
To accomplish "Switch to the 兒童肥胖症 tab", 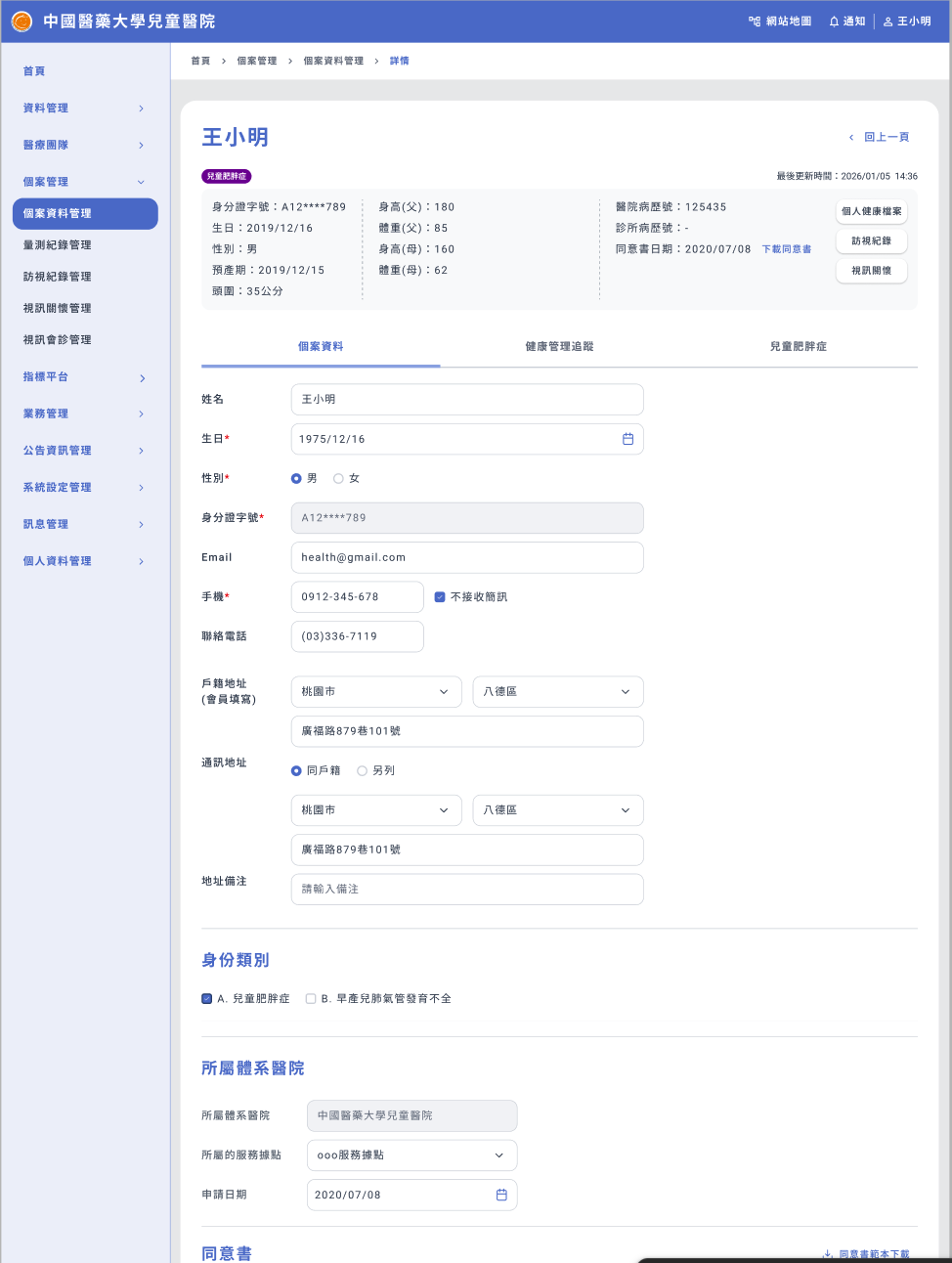I will [798, 347].
